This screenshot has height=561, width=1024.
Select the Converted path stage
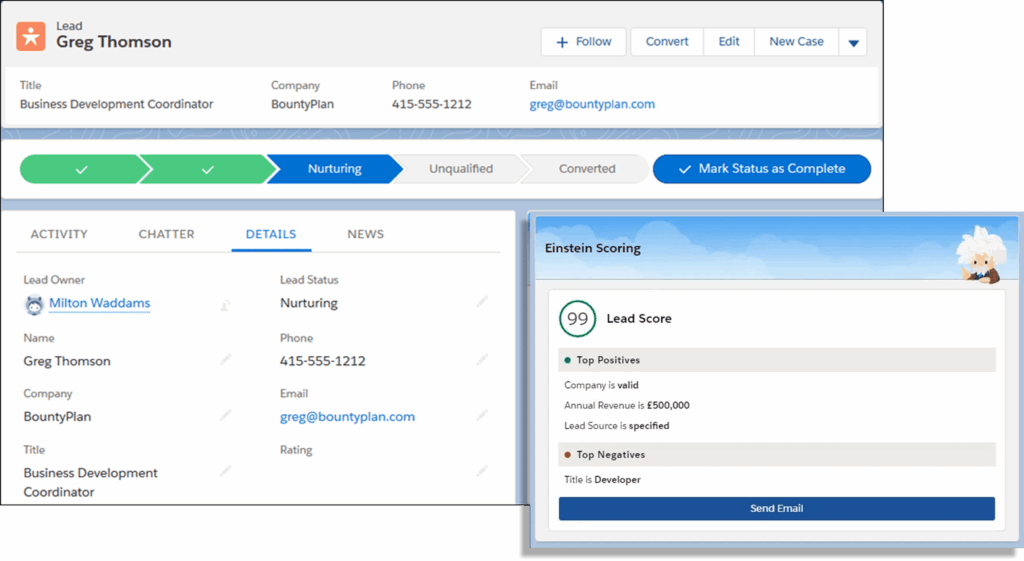[x=586, y=169]
